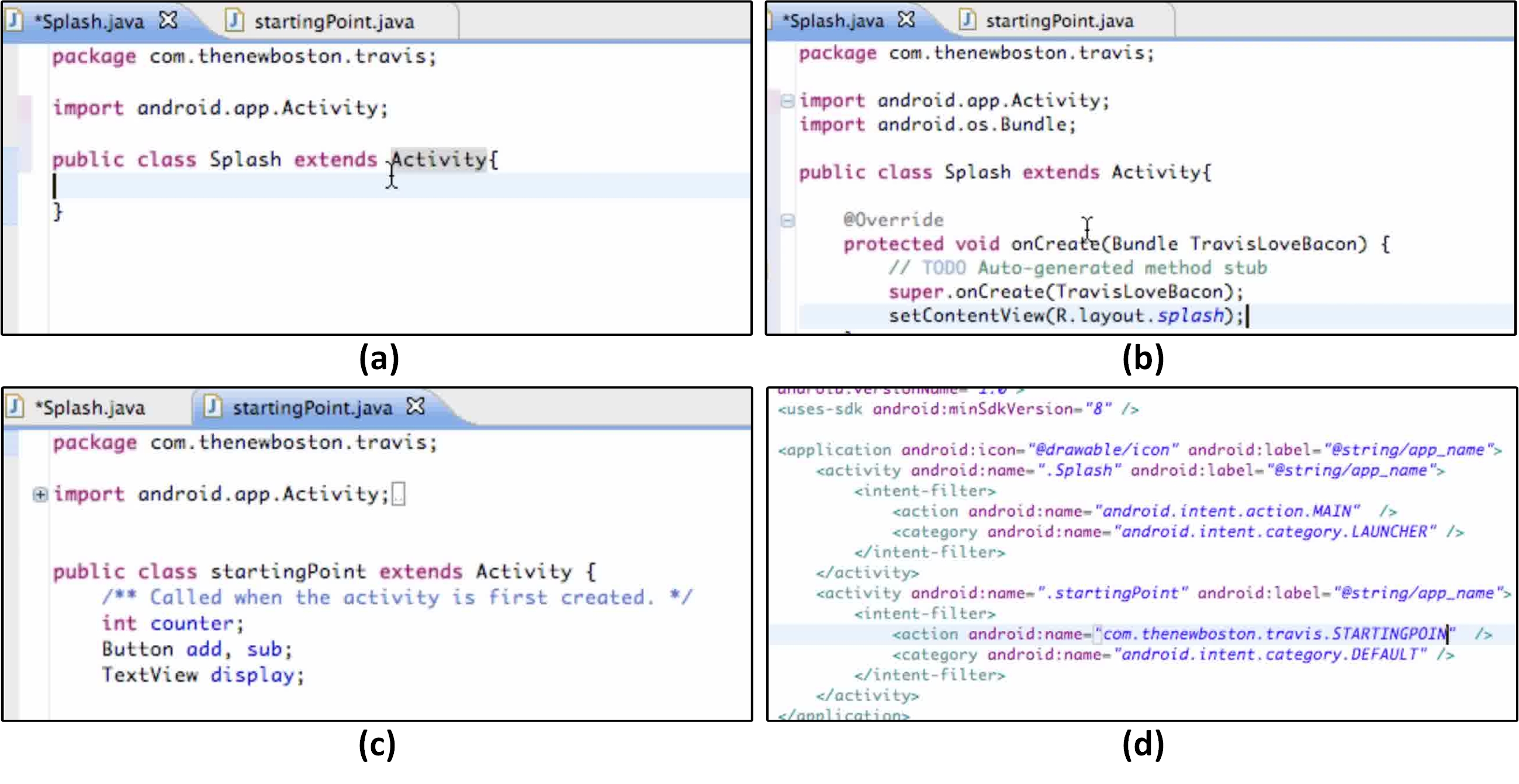1519x784 pixels.
Task: Close the Splash.java tab in panel (a)
Action: click(x=169, y=20)
